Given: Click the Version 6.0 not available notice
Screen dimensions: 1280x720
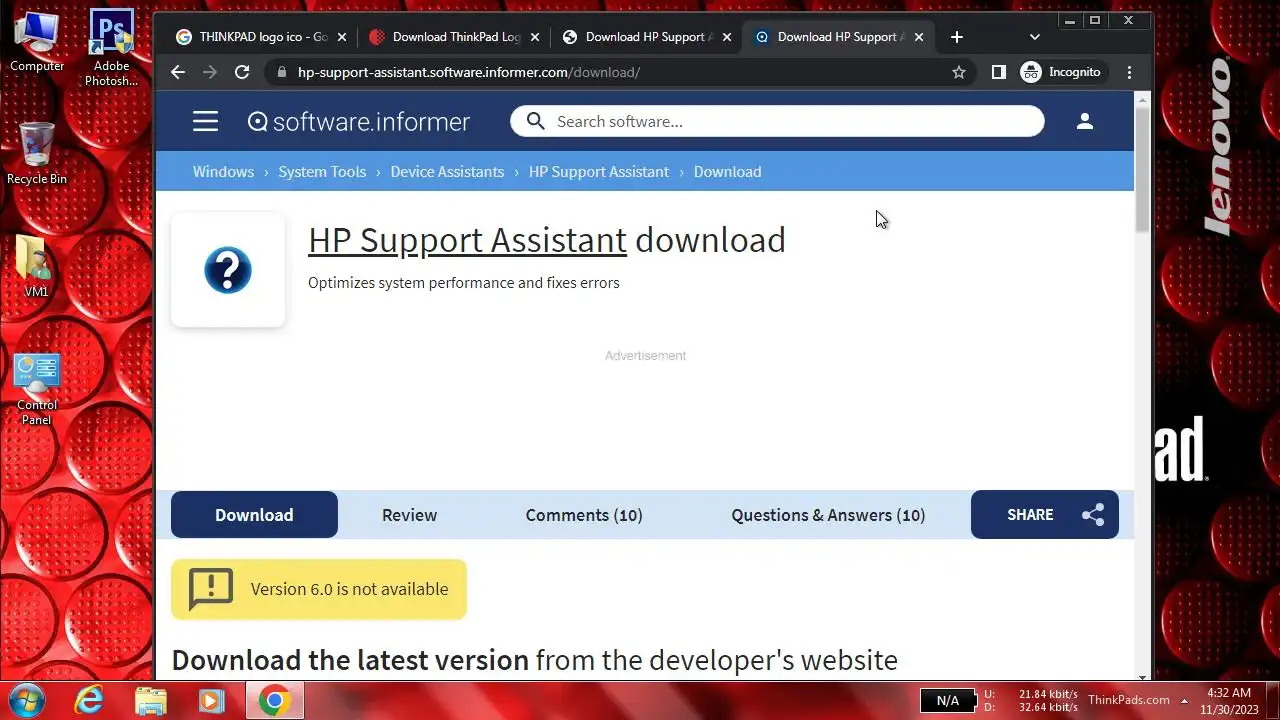Looking at the screenshot, I should 319,589.
